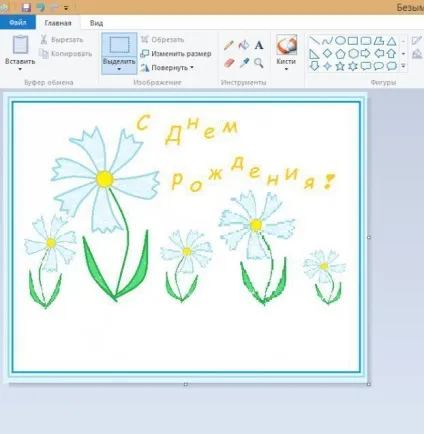This screenshot has height=434, width=424.
Task: Select the Fill with color bucket tool
Action: point(244,45)
